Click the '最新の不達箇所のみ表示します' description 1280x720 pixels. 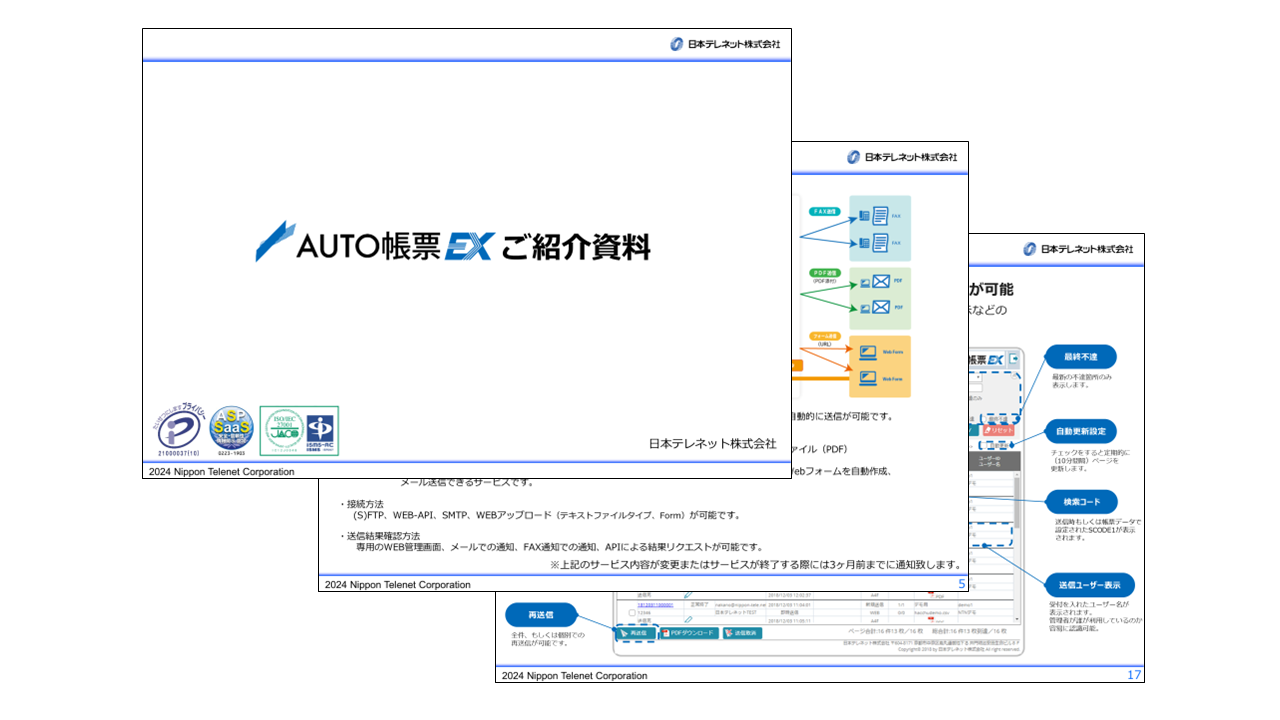1082,380
